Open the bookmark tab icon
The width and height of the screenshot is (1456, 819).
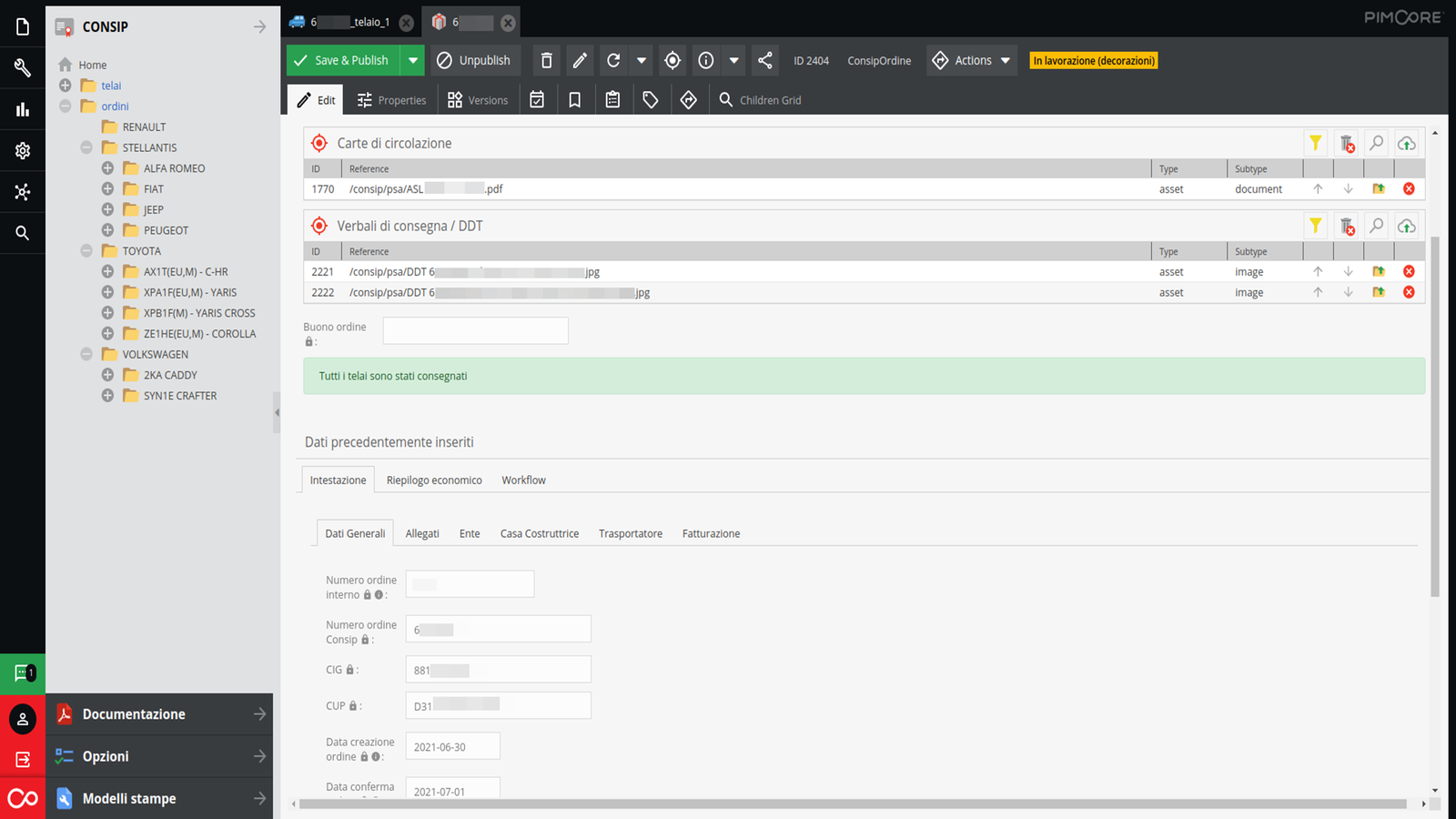(575, 100)
